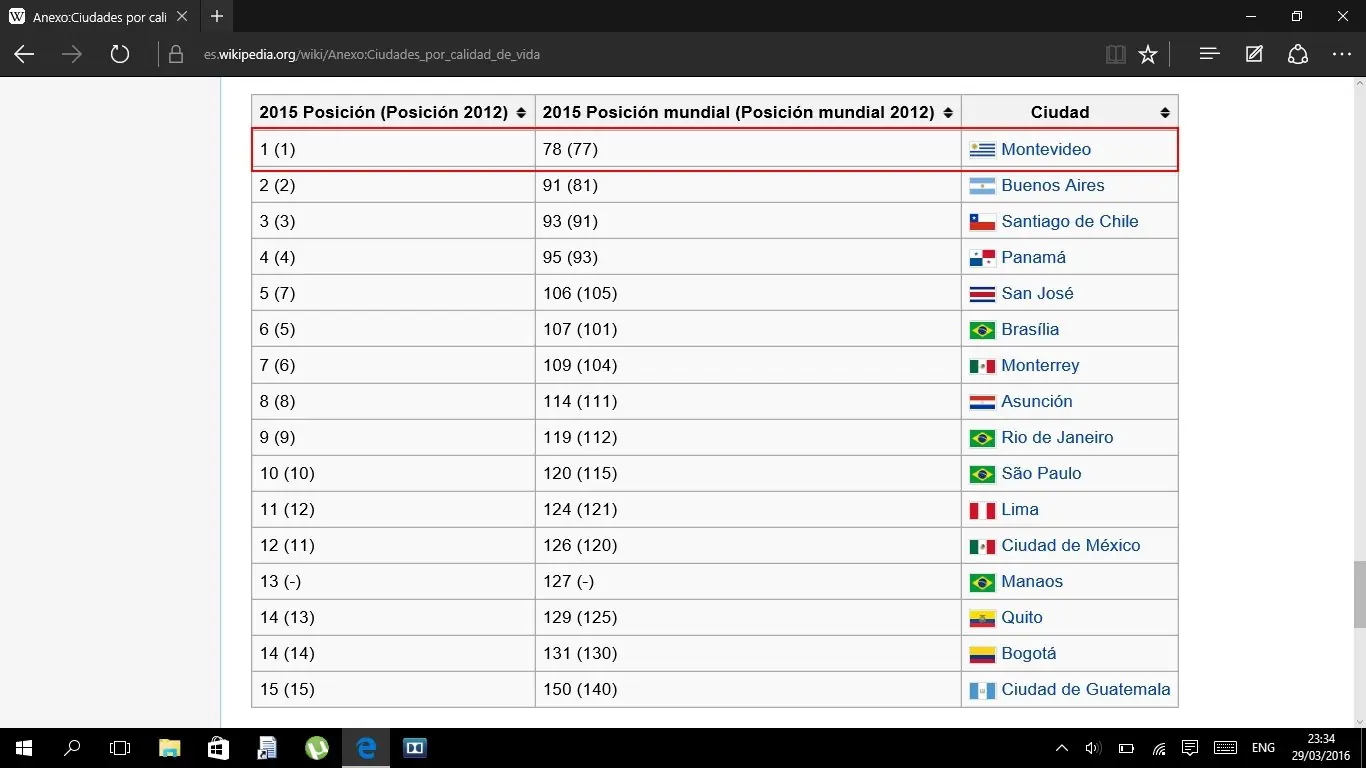The height and width of the screenshot is (768, 1366).
Task: Click the Edge icon on taskbar
Action: tap(366, 747)
